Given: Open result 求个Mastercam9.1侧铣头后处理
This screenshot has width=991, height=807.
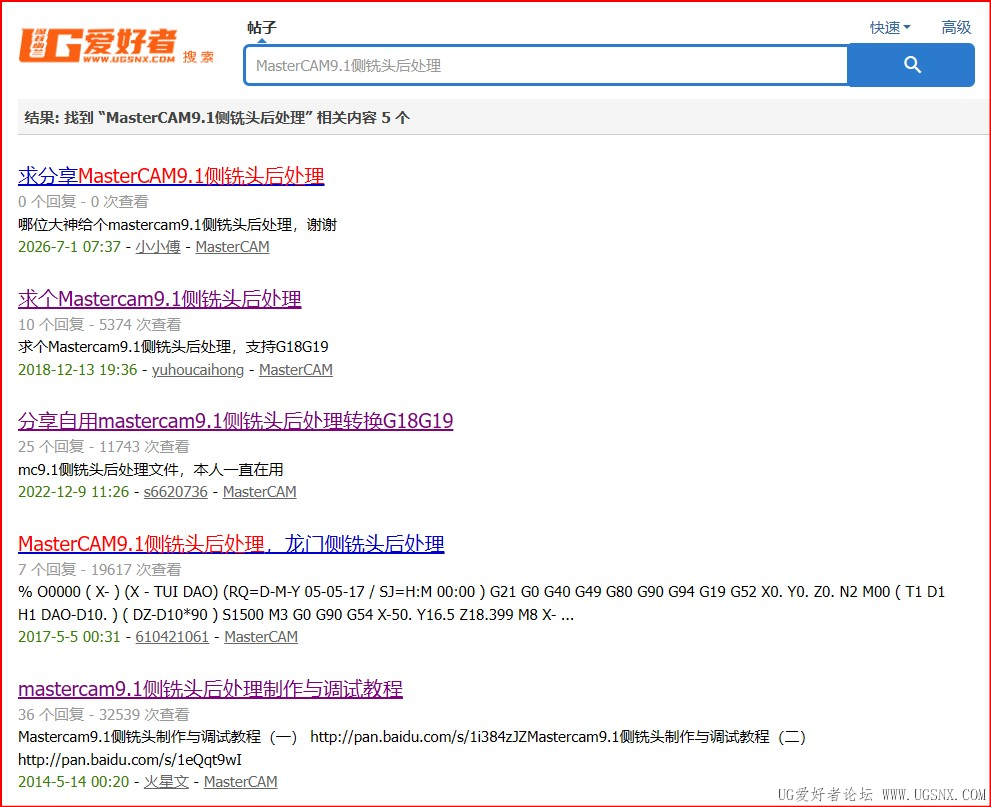Looking at the screenshot, I should pyautogui.click(x=160, y=298).
